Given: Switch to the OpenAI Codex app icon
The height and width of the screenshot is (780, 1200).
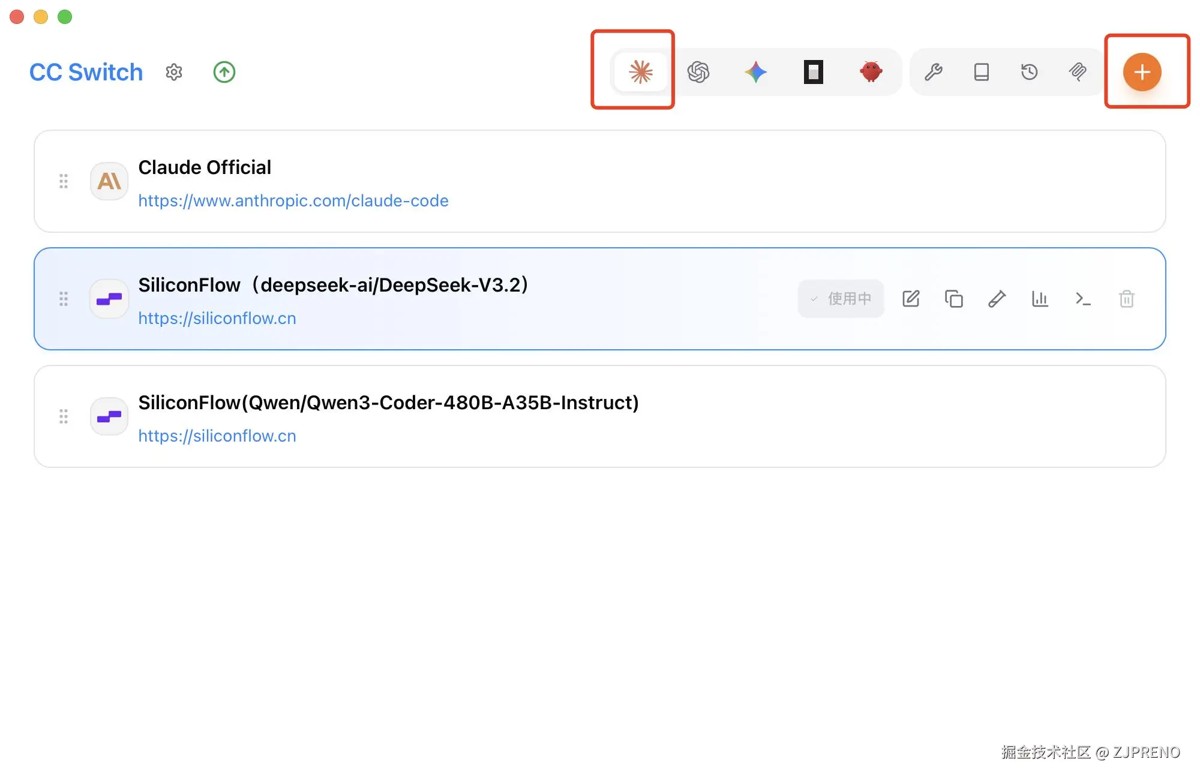Looking at the screenshot, I should pyautogui.click(x=698, y=72).
